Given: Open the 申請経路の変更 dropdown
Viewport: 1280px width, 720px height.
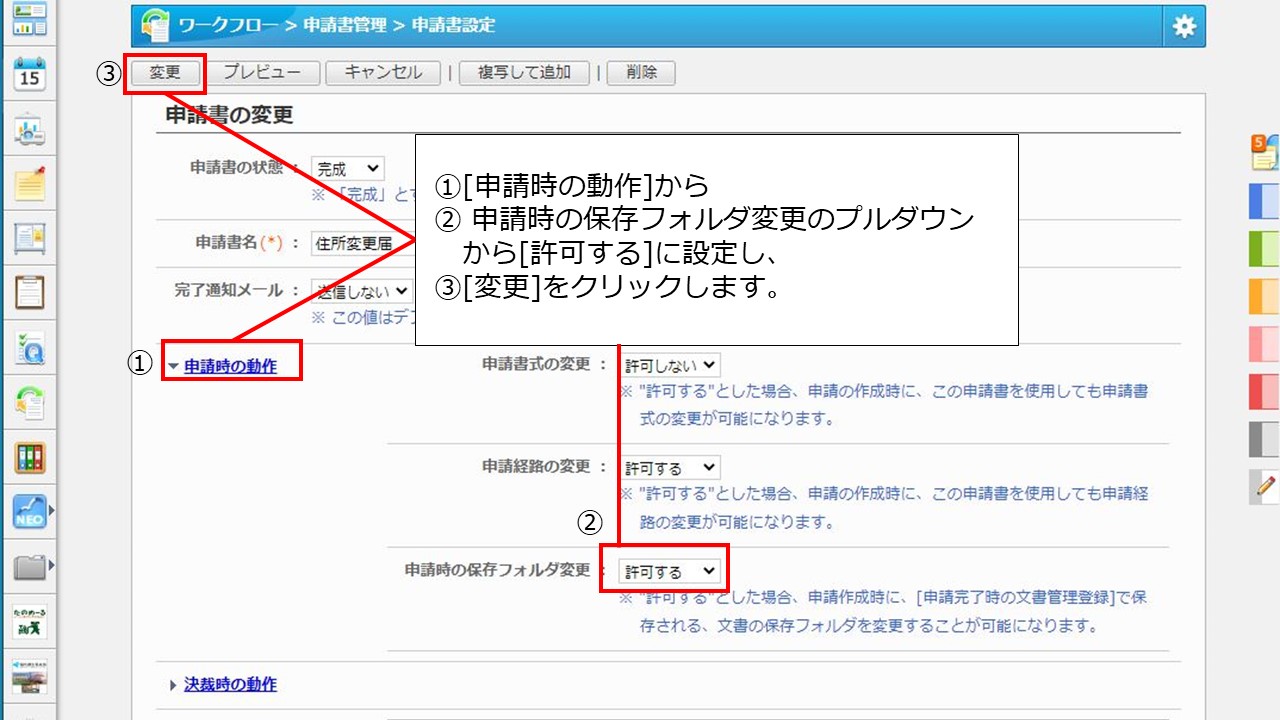Looking at the screenshot, I should pos(670,467).
